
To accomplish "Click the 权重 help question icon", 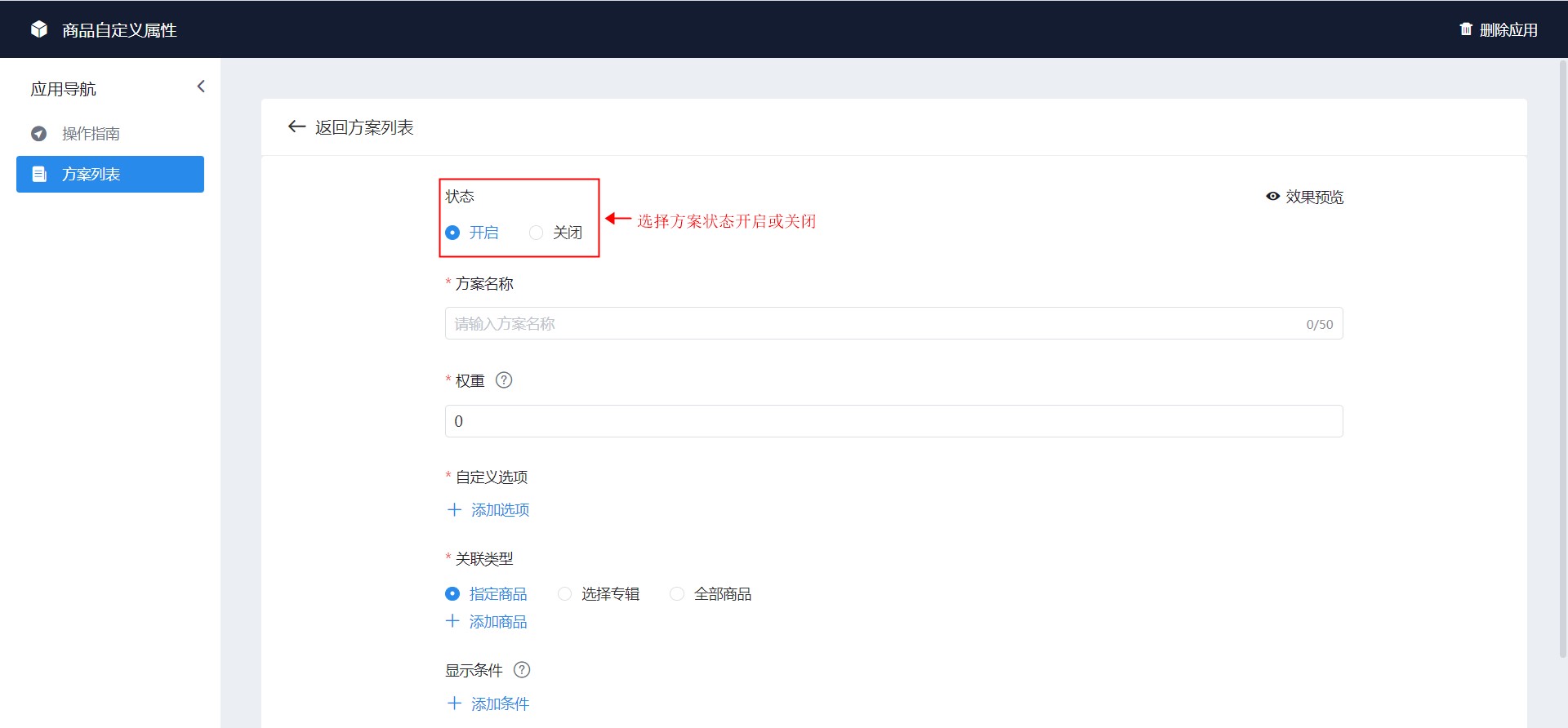I will click(x=504, y=380).
